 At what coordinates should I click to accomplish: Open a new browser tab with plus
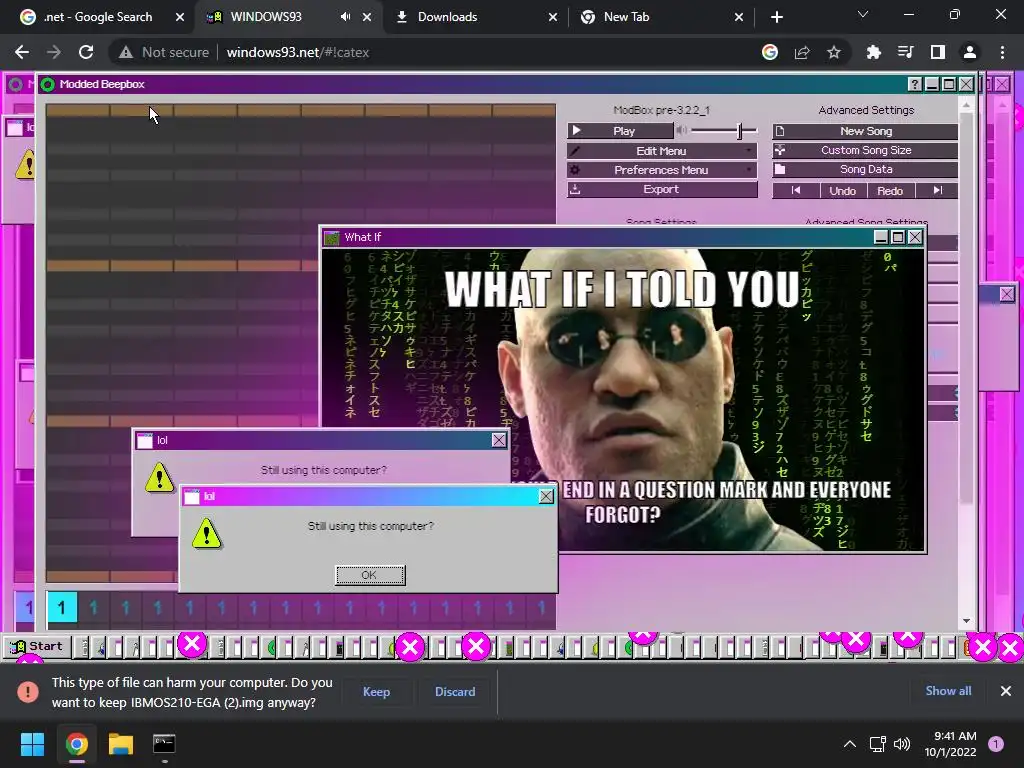pyautogui.click(x=776, y=17)
